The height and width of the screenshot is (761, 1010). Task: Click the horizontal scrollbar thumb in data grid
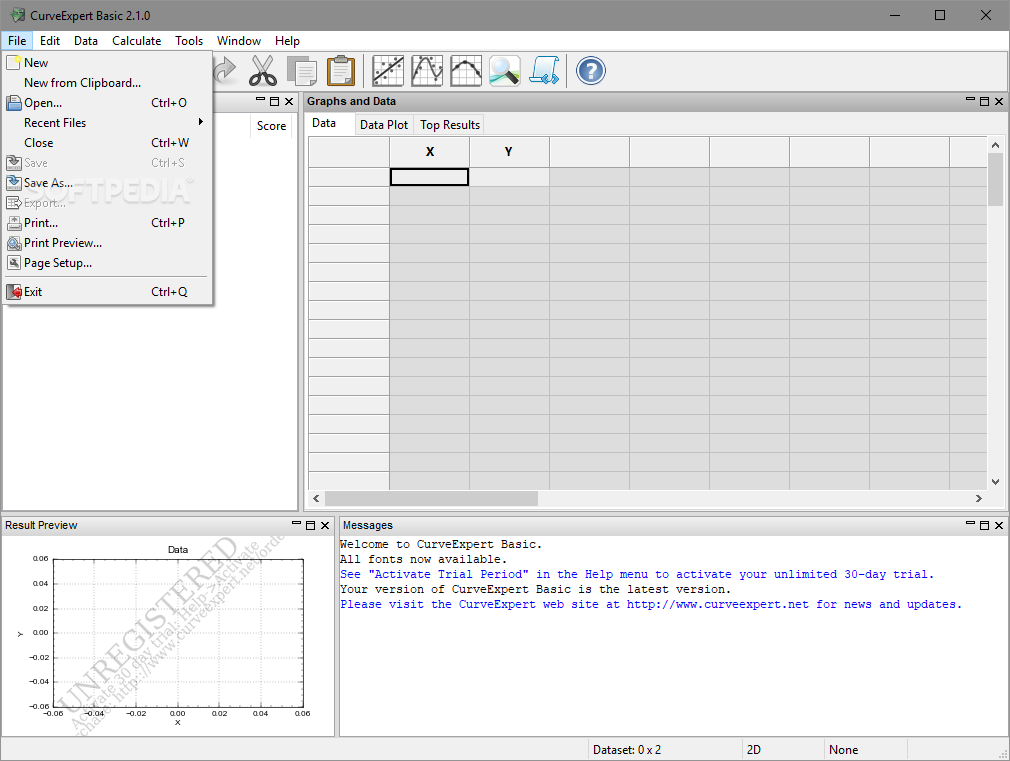pyautogui.click(x=431, y=498)
